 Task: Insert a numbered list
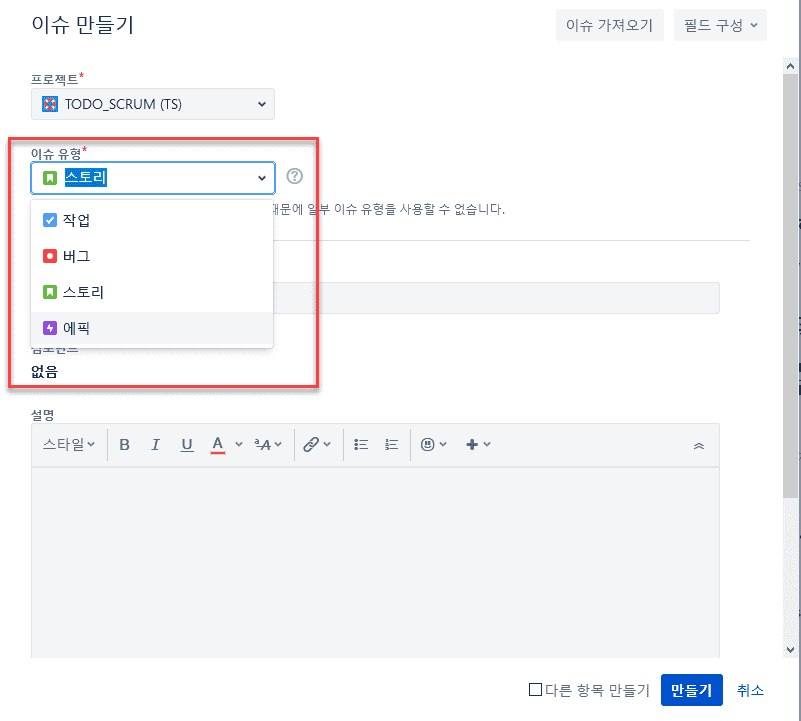pyautogui.click(x=391, y=445)
